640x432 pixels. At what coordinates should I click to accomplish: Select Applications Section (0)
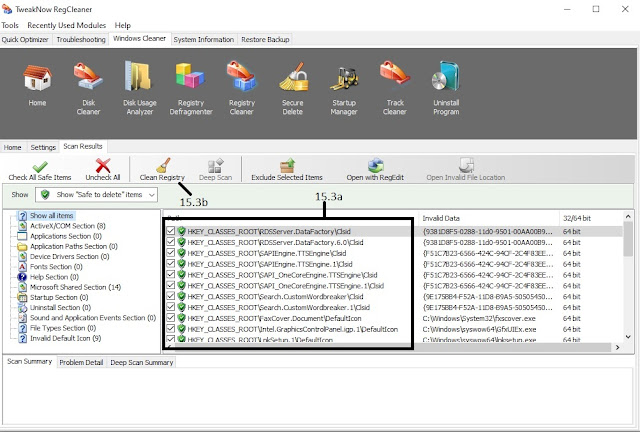(x=66, y=236)
